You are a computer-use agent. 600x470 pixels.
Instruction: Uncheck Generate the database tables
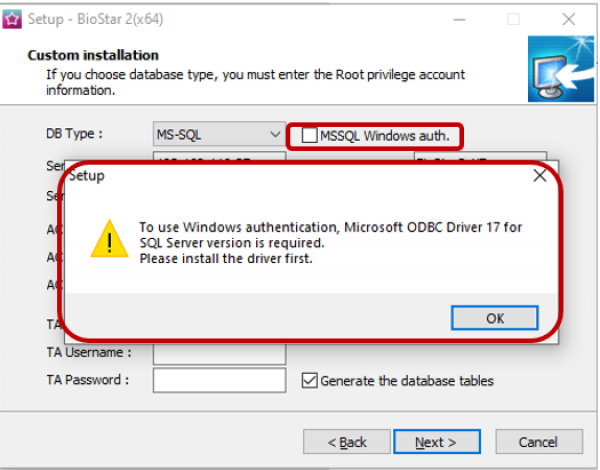[310, 380]
